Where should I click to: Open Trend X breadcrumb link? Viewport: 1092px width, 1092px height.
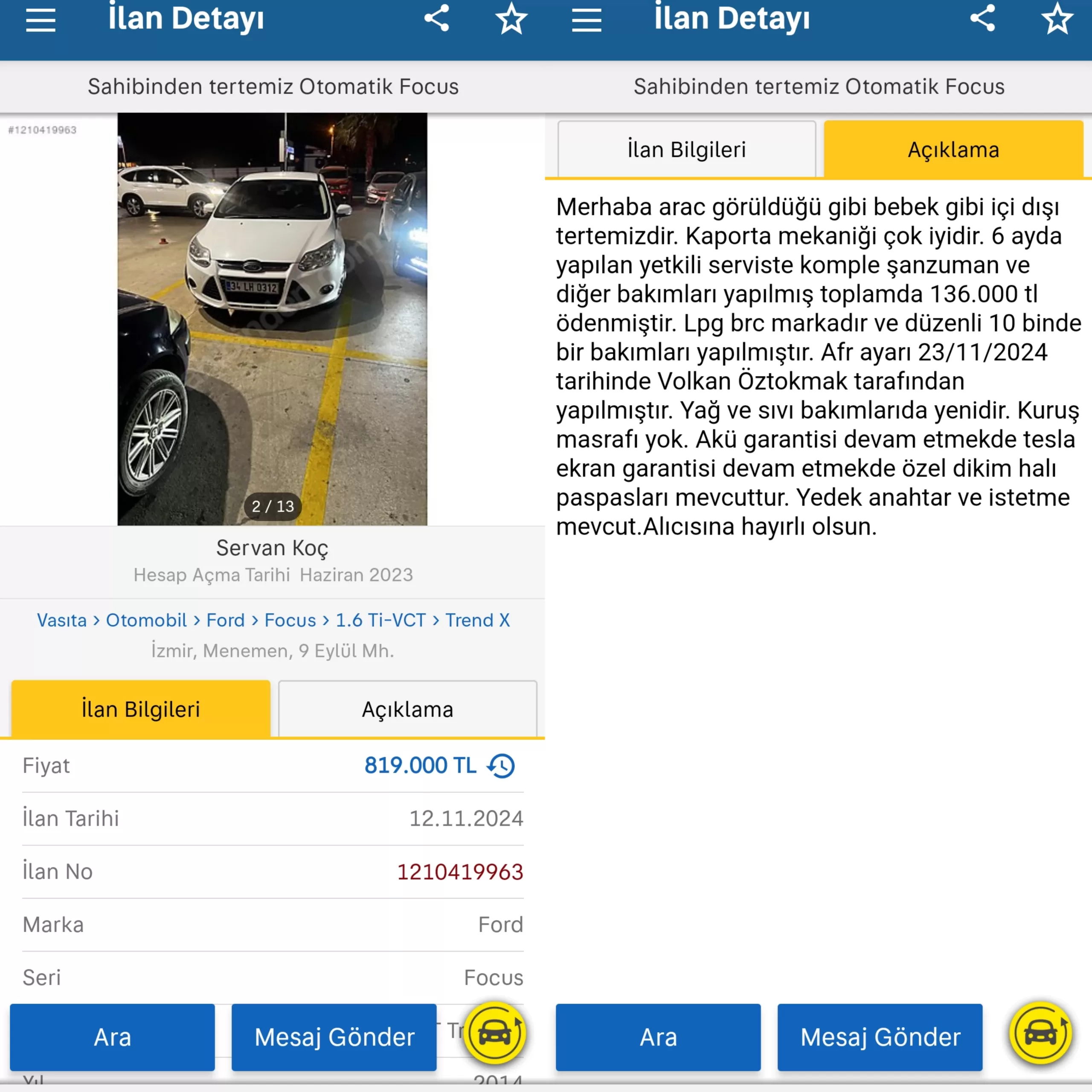[x=478, y=620]
